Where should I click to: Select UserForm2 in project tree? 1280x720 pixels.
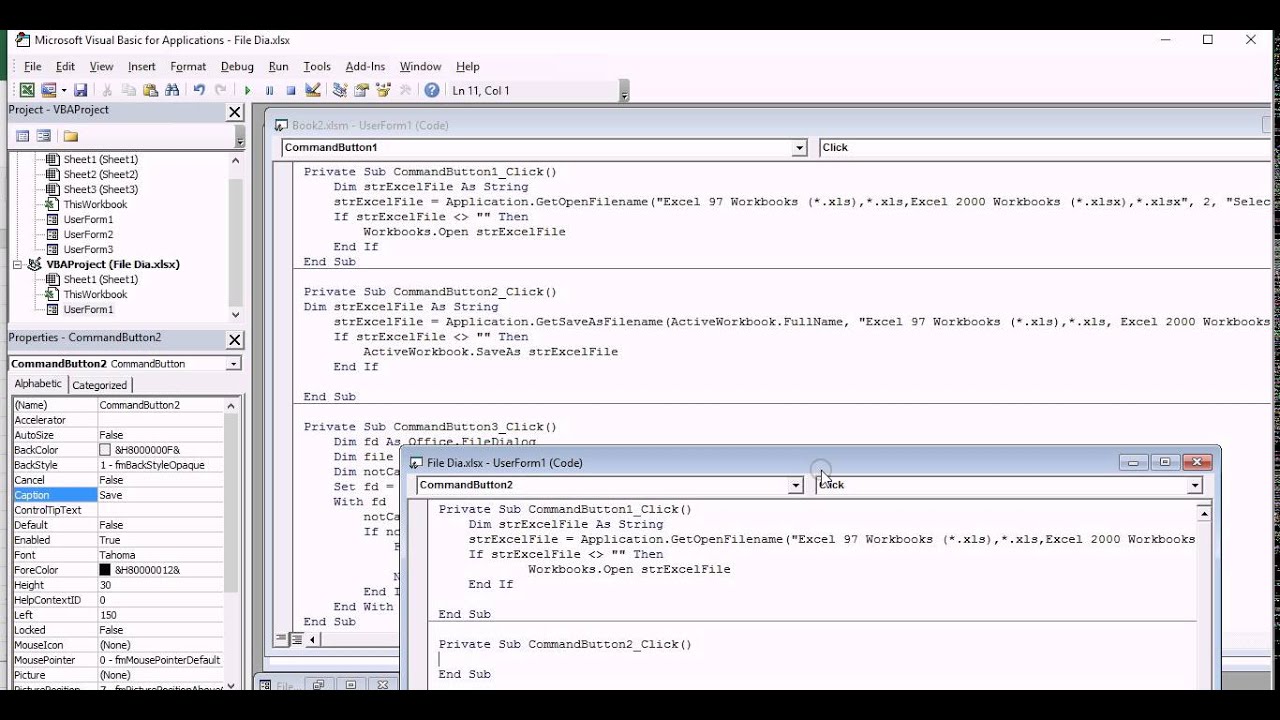point(88,234)
